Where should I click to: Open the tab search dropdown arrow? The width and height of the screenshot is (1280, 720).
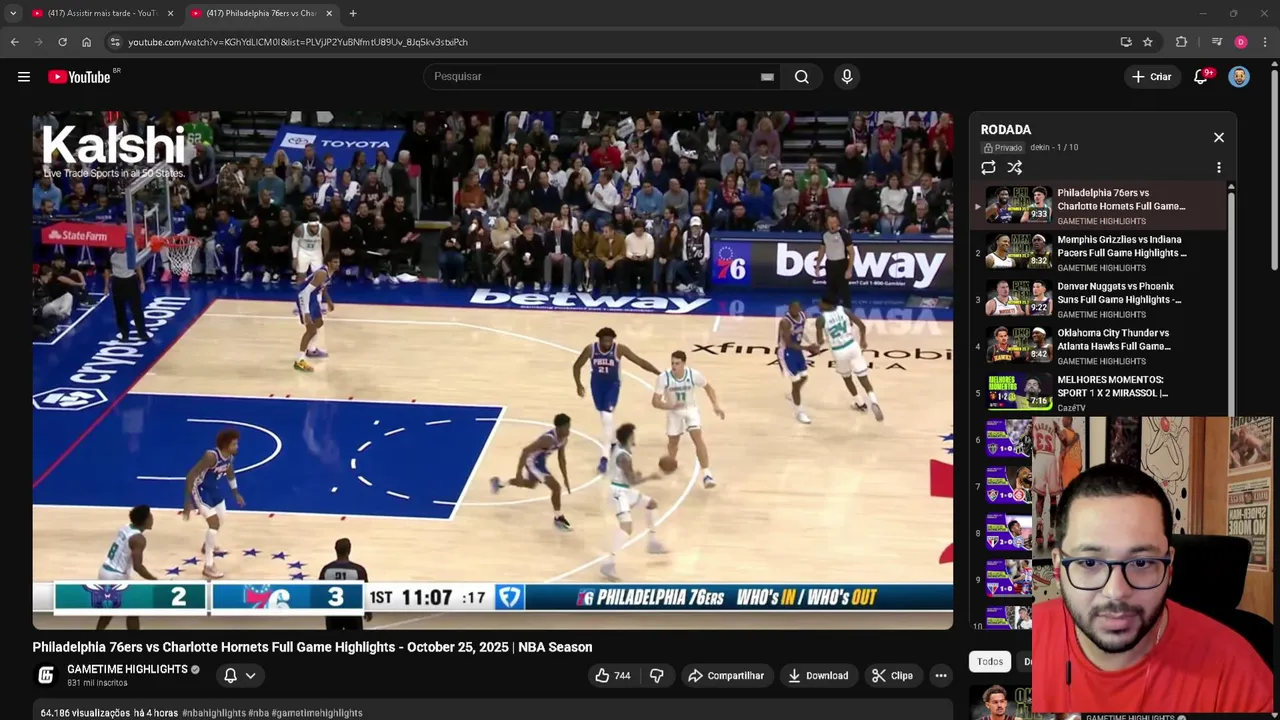click(13, 13)
